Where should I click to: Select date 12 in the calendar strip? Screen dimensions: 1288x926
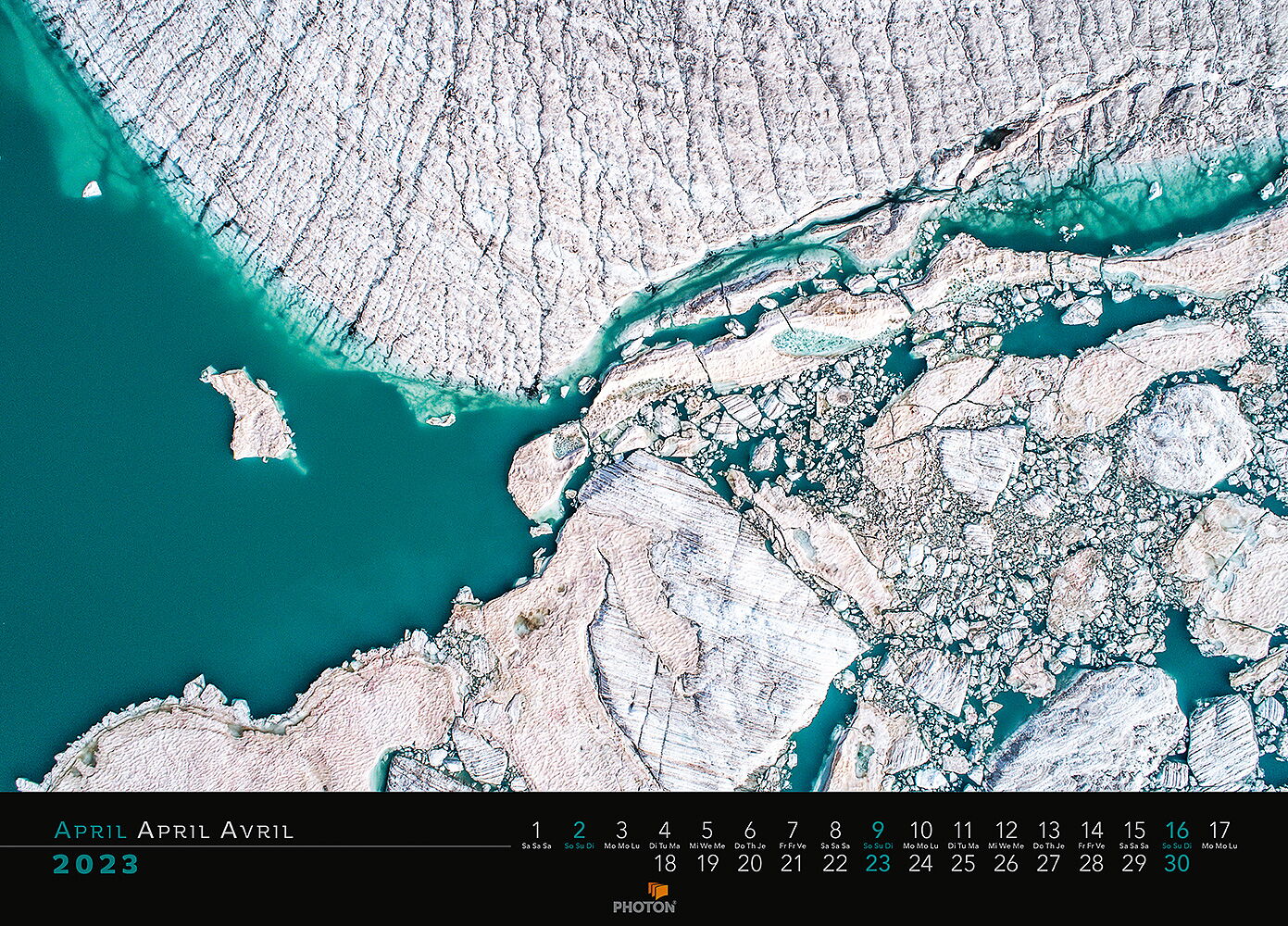click(x=1006, y=830)
